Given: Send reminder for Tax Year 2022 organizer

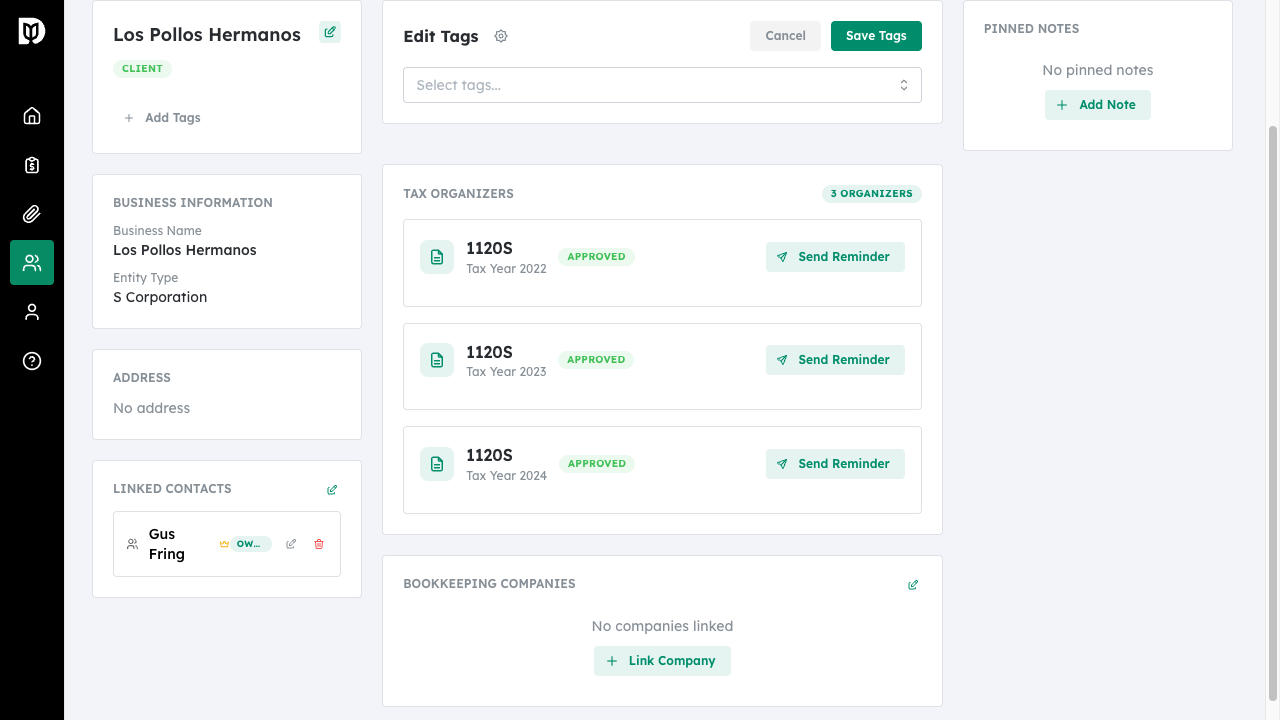Looking at the screenshot, I should click(835, 257).
